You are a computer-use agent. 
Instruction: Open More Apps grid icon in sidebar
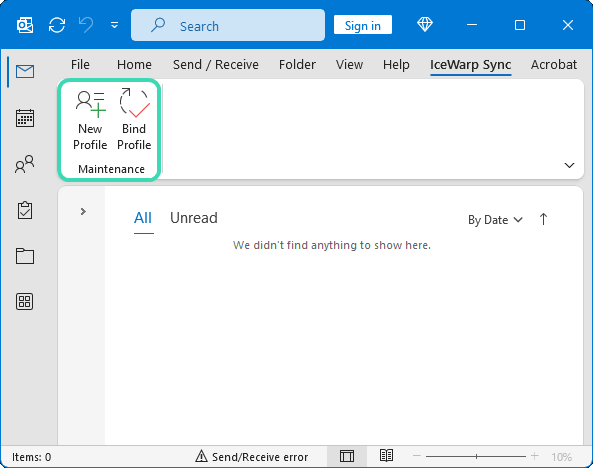(25, 302)
